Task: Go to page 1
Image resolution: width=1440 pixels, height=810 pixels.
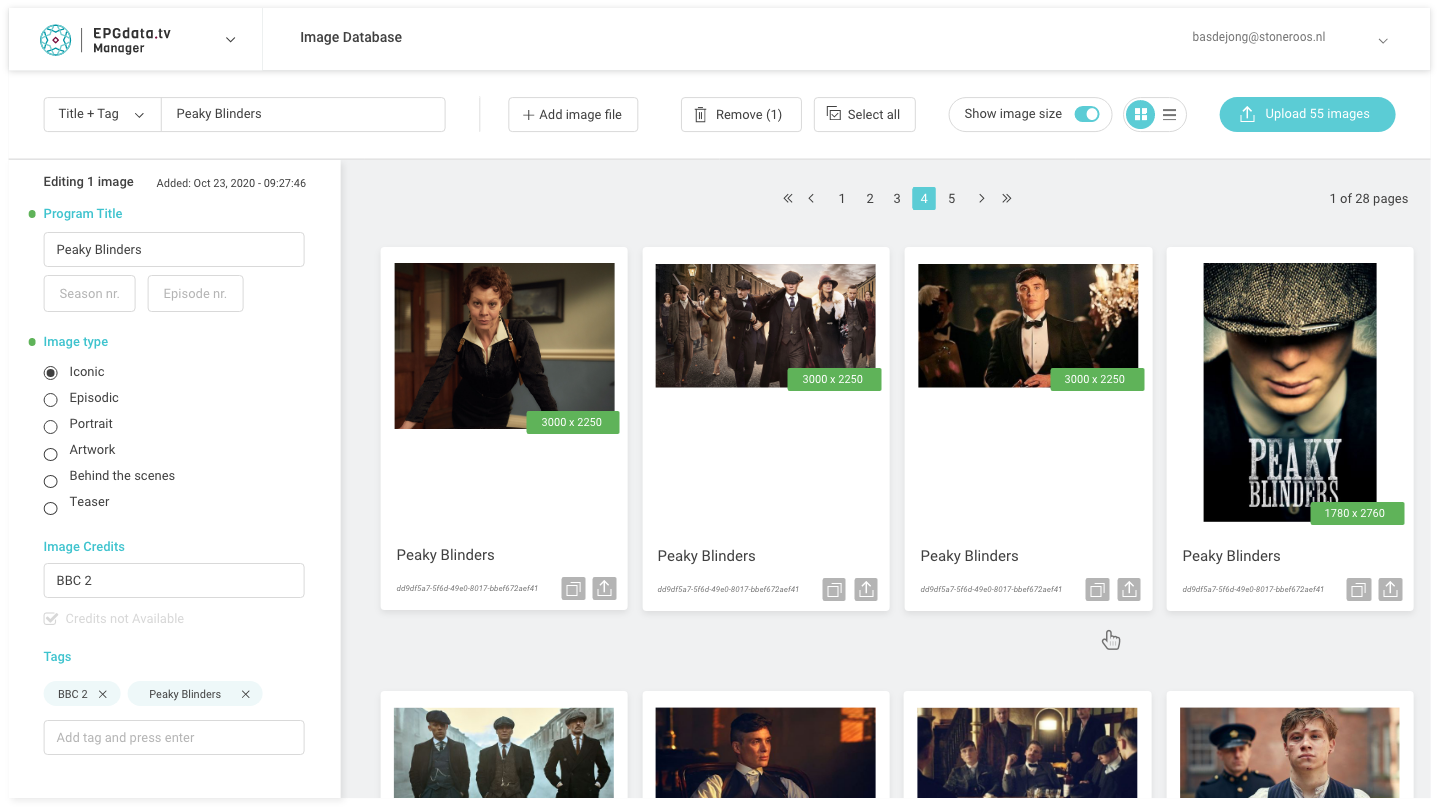Action: (x=842, y=198)
